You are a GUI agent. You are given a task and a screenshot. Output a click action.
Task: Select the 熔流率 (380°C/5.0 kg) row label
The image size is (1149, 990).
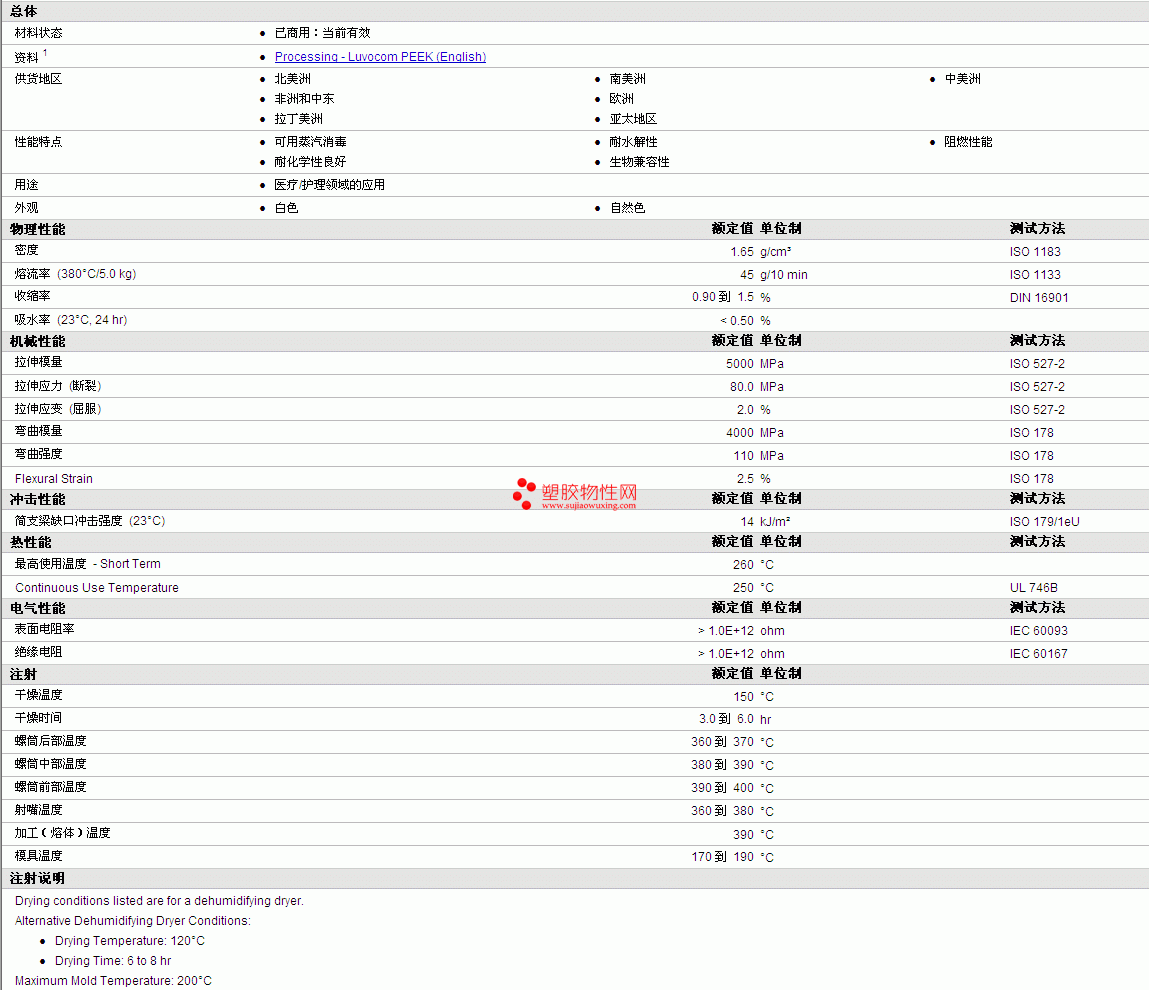(75, 273)
